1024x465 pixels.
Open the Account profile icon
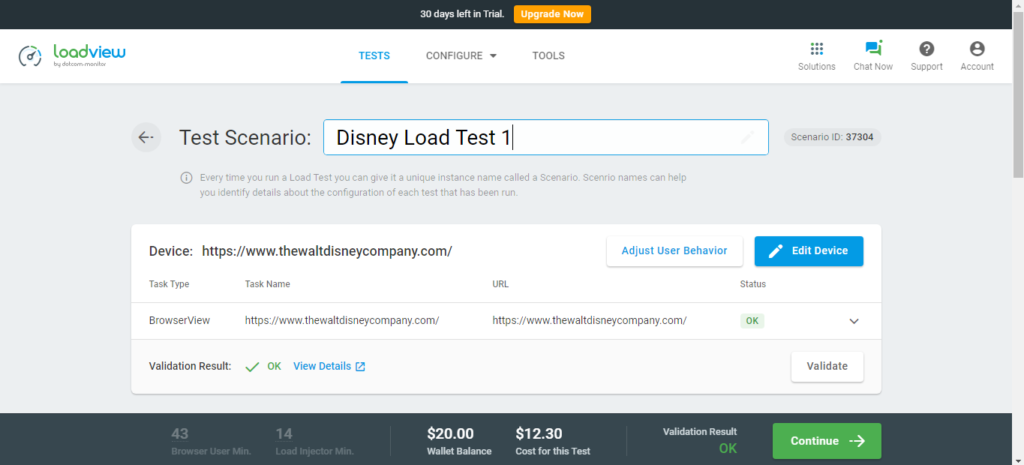point(977,49)
